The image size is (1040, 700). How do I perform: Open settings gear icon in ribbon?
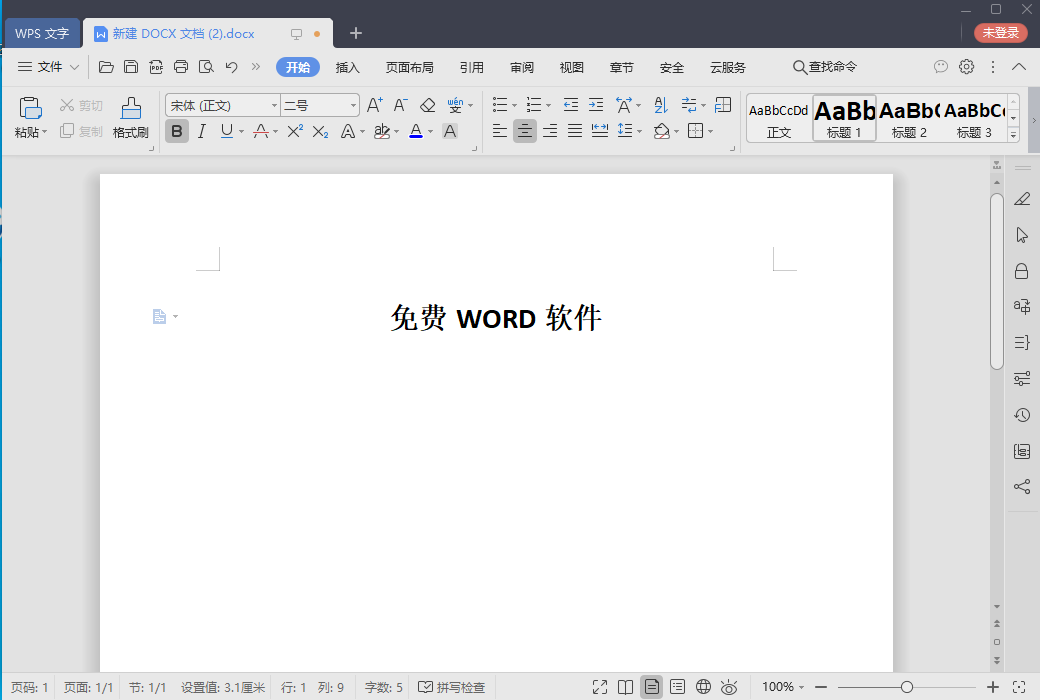(x=966, y=66)
